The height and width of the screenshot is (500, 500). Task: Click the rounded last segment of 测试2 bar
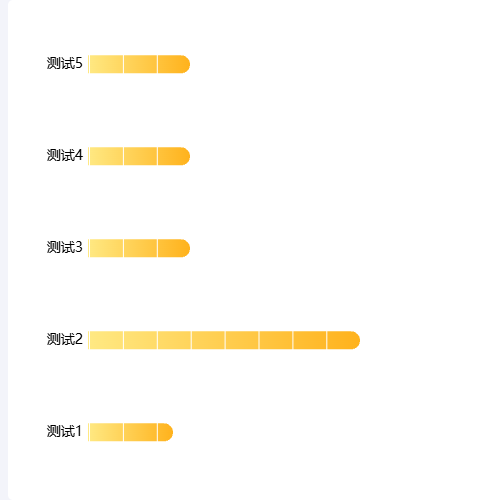click(x=344, y=340)
